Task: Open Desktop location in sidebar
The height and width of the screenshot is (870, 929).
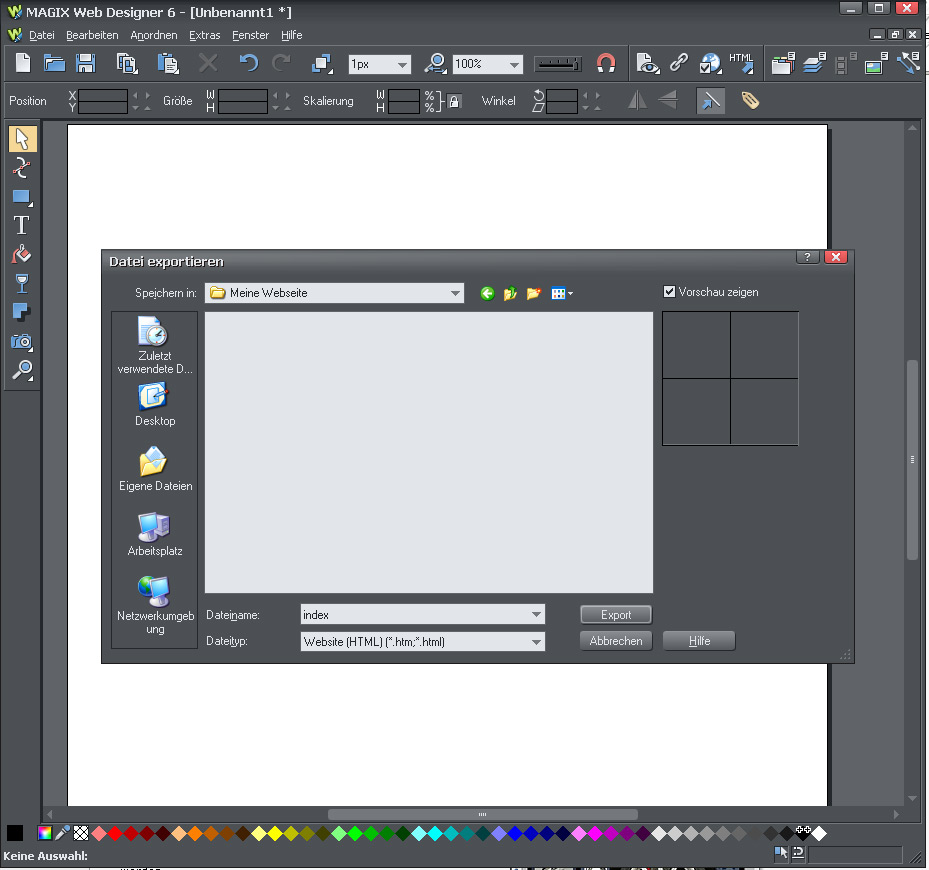Action: [x=155, y=404]
